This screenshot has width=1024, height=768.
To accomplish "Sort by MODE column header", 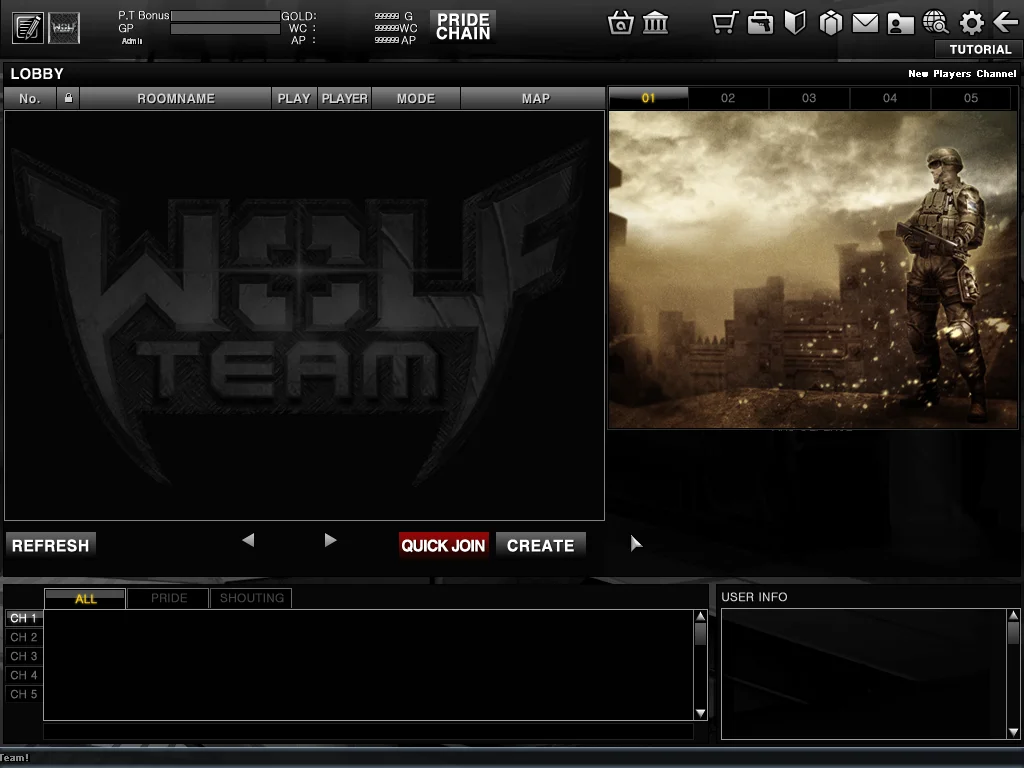I will click(416, 98).
